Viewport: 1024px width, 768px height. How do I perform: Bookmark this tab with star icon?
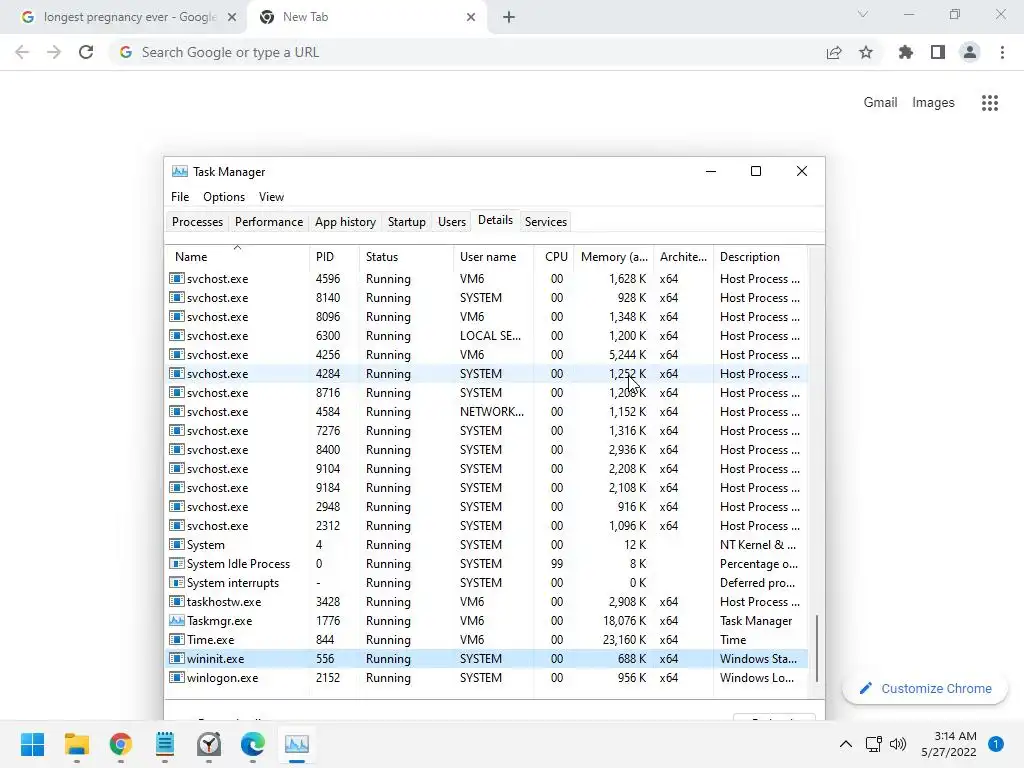[866, 52]
